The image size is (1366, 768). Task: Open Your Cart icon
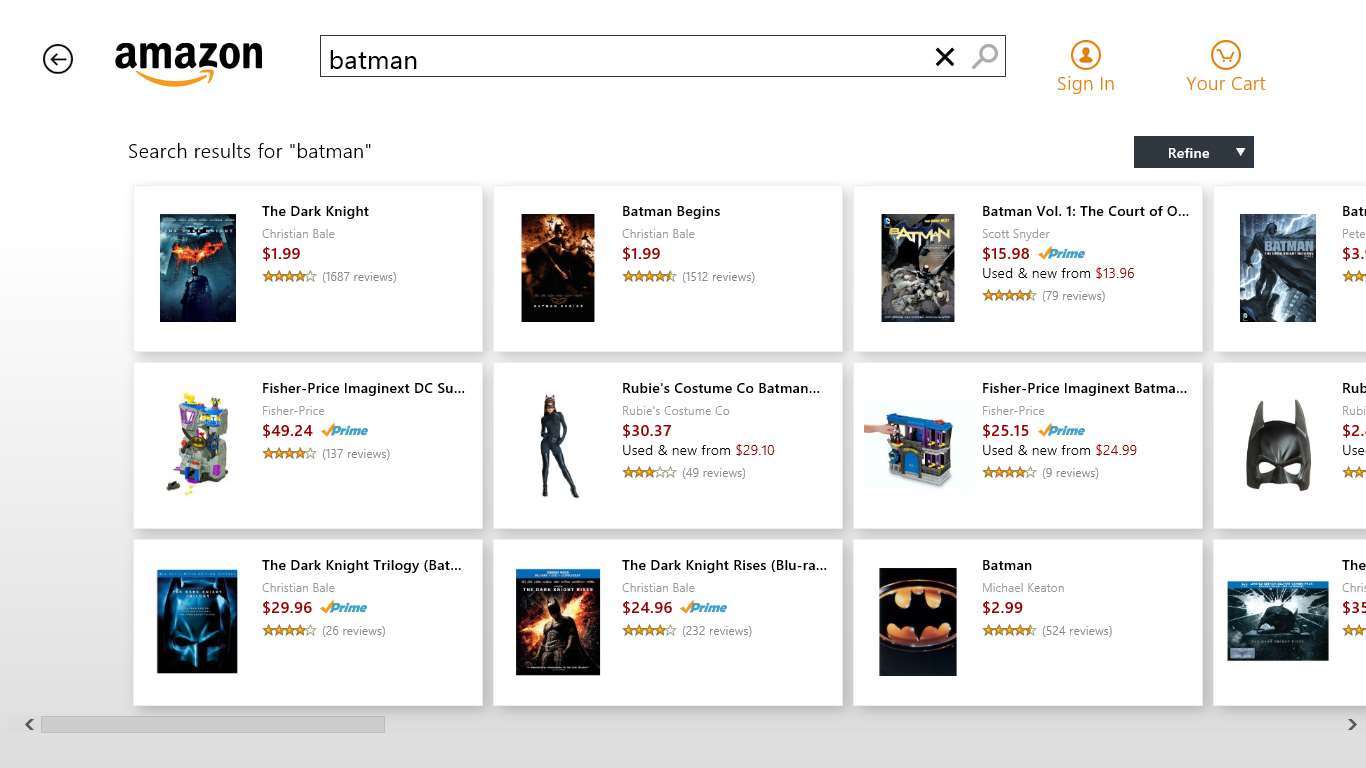(1225, 55)
